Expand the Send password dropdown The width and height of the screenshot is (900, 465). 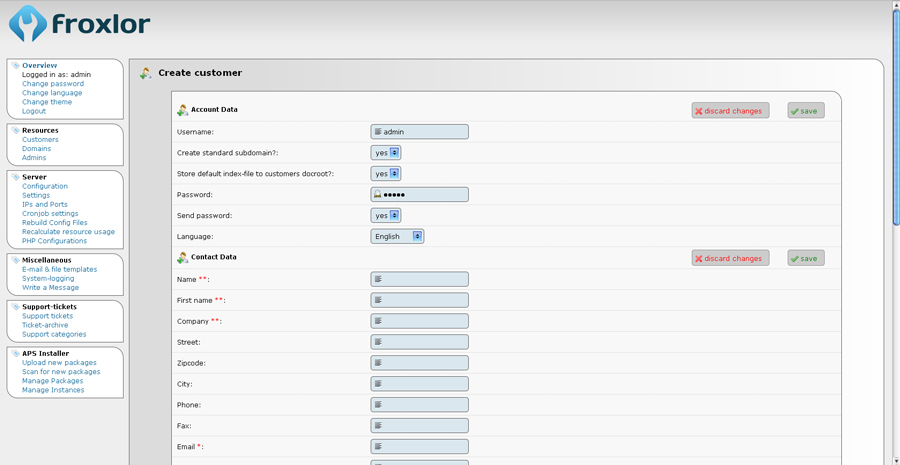(x=385, y=215)
